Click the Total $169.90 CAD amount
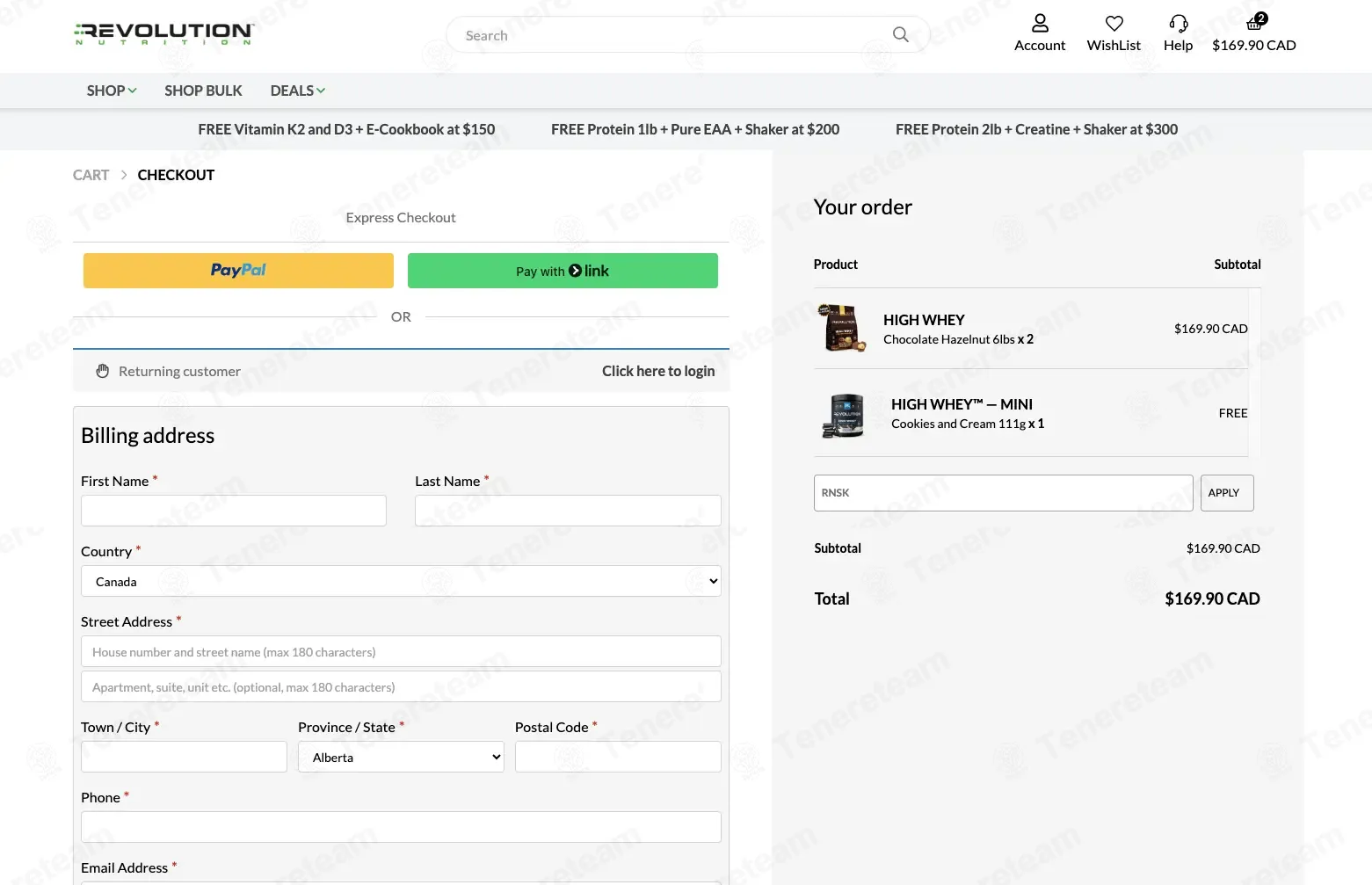Image resolution: width=1372 pixels, height=885 pixels. point(1212,598)
